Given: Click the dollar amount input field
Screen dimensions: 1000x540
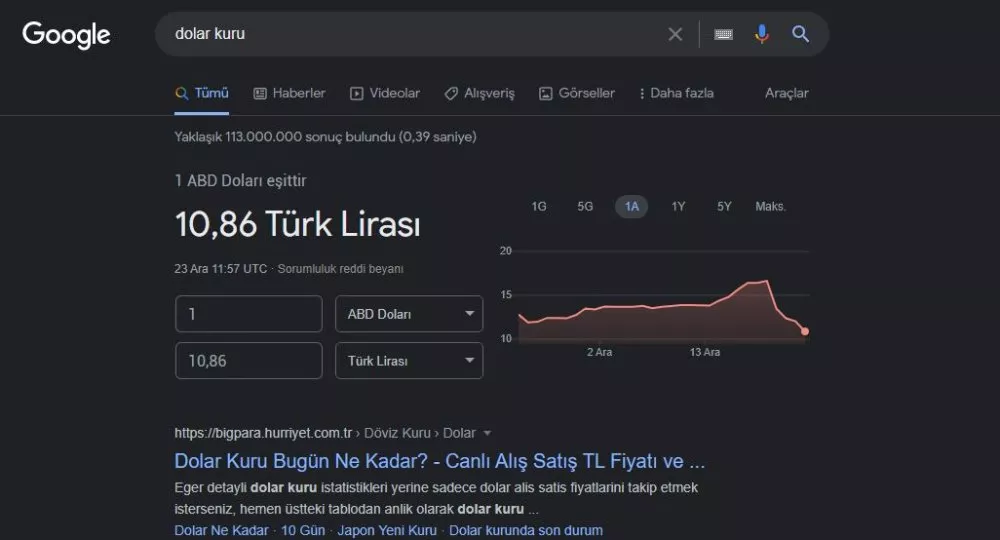Looking at the screenshot, I should click(x=248, y=314).
